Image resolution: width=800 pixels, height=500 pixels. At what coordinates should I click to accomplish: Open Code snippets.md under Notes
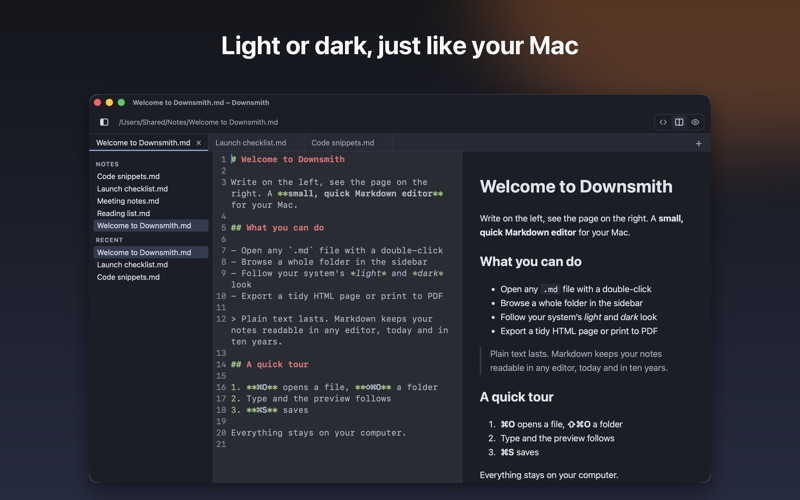point(151,177)
